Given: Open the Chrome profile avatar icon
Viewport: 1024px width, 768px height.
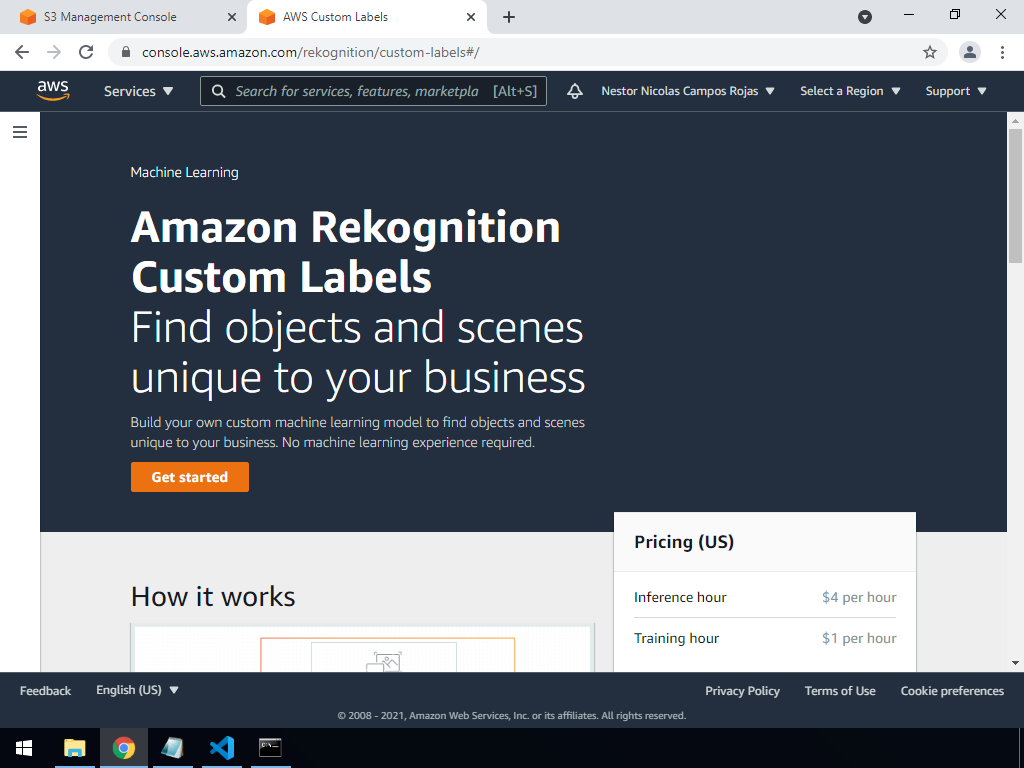Looking at the screenshot, I should [969, 52].
